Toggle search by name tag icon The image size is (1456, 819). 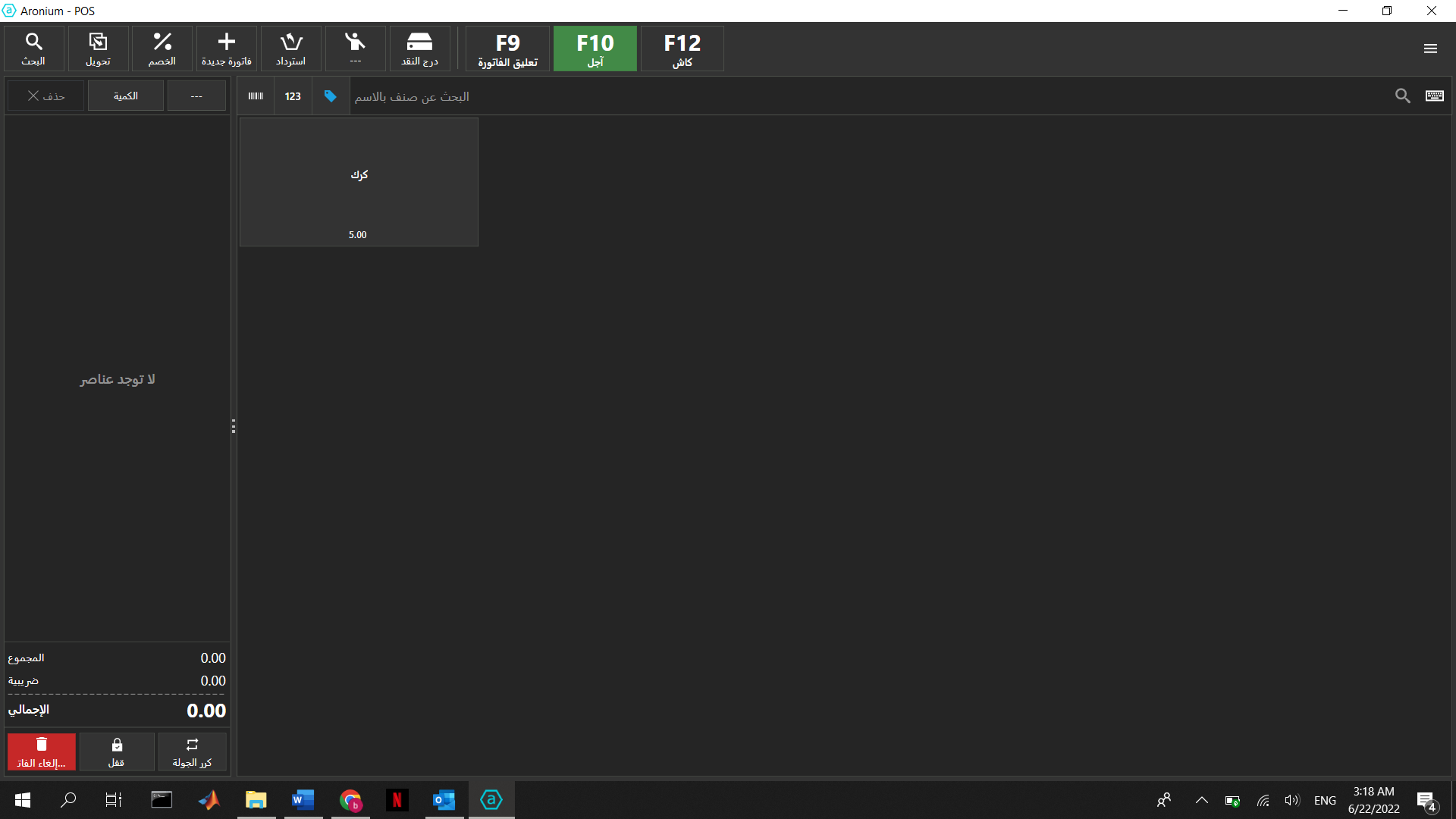coord(330,96)
